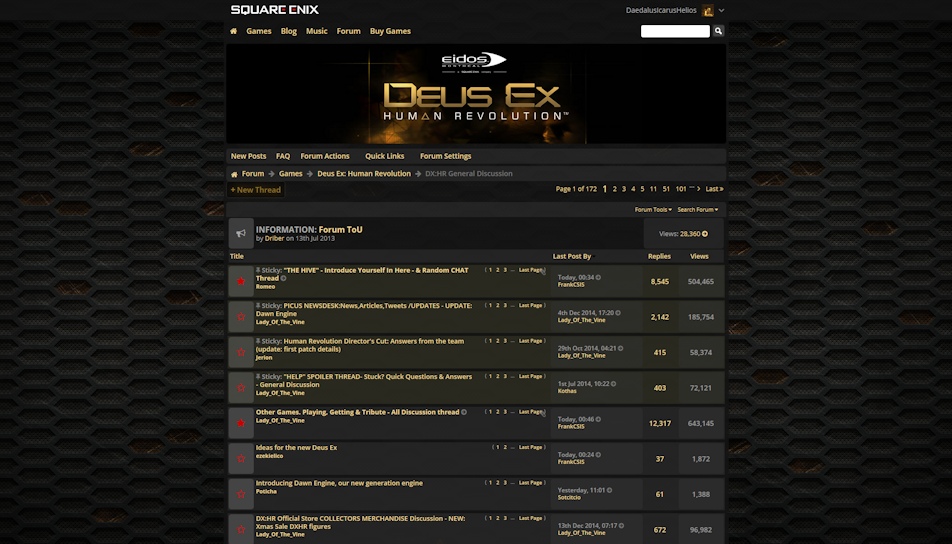This screenshot has height=544, width=952.
Task: Click star icon for Official Store COLLECTORS thread
Action: click(x=241, y=529)
